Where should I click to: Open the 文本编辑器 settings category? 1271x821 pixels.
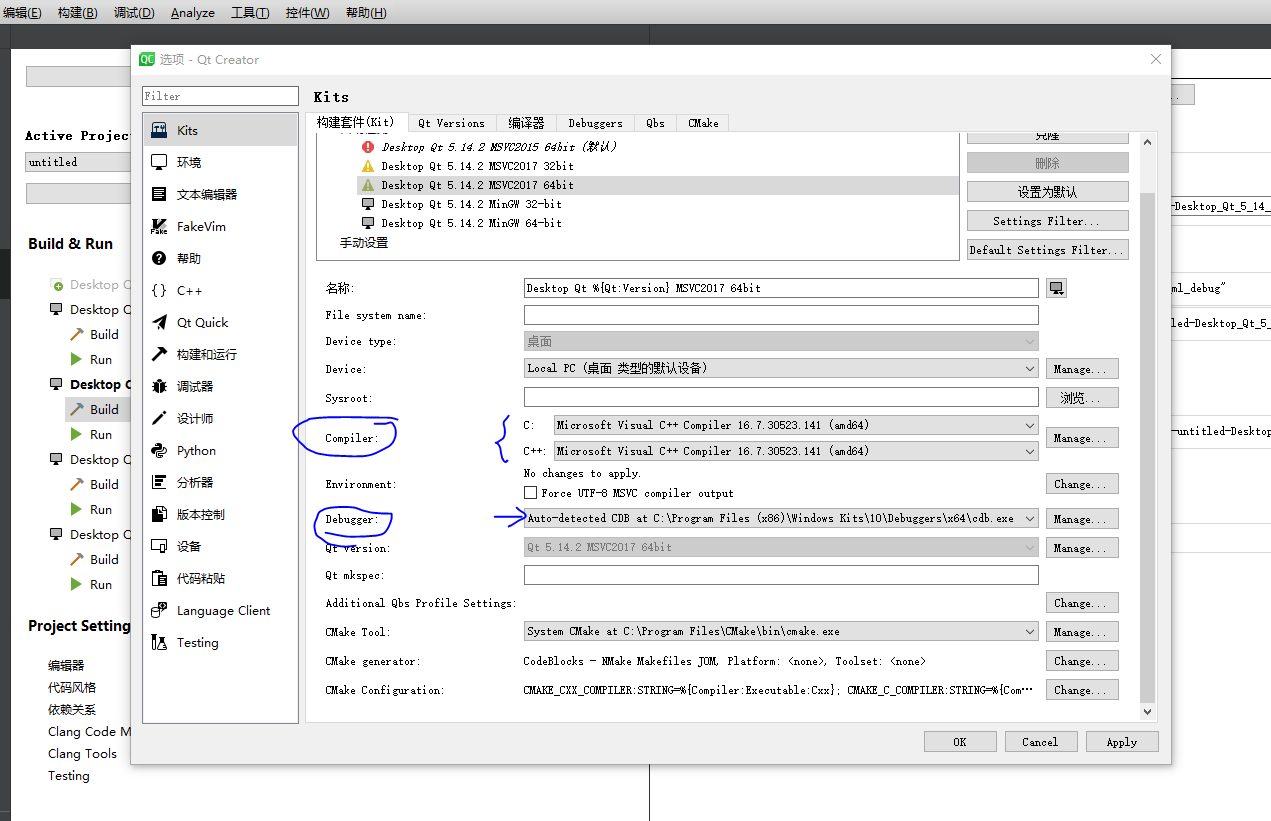tap(220, 194)
